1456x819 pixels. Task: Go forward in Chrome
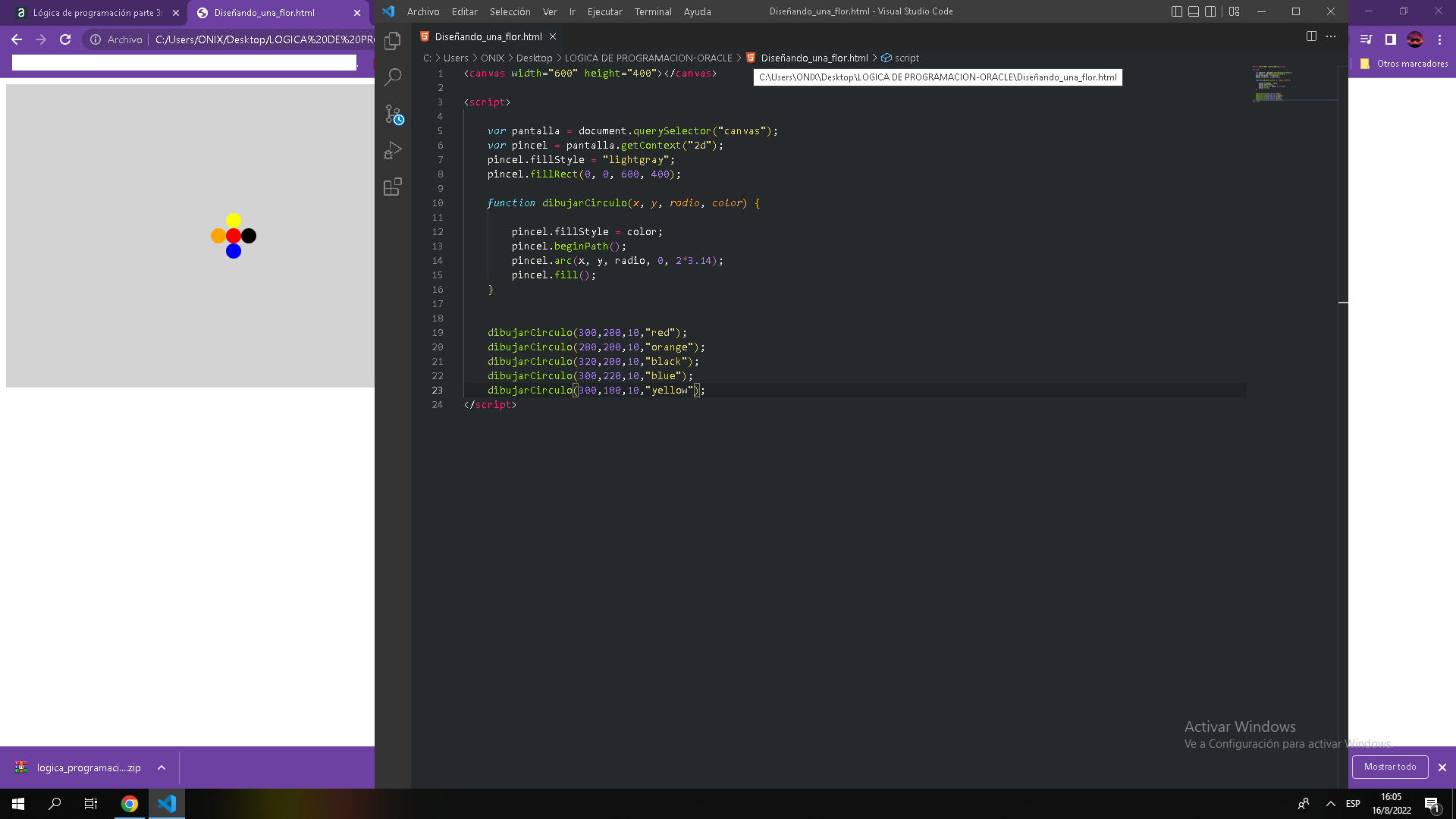[x=41, y=39]
